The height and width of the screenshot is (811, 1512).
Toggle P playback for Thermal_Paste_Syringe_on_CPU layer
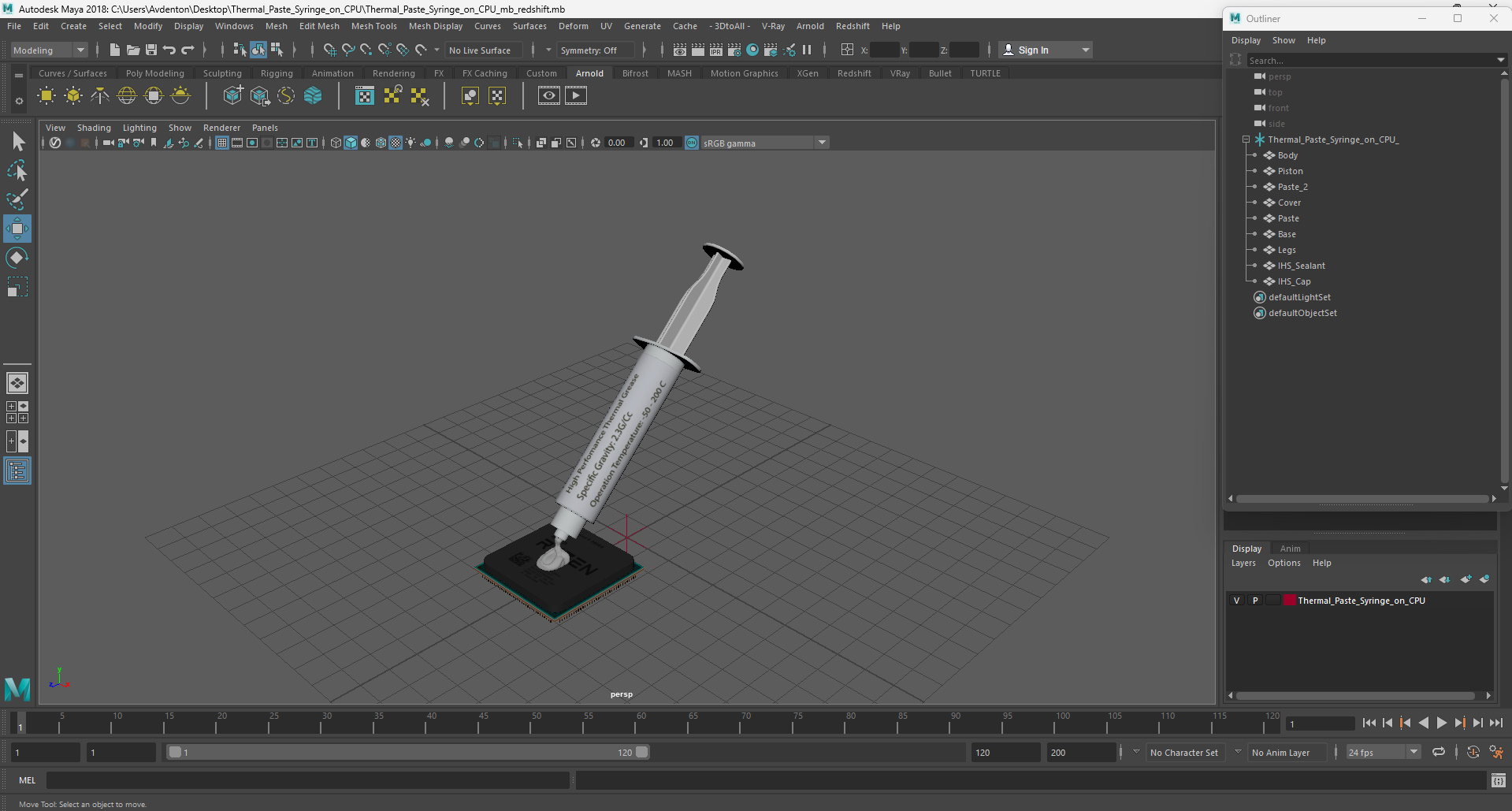click(x=1255, y=601)
